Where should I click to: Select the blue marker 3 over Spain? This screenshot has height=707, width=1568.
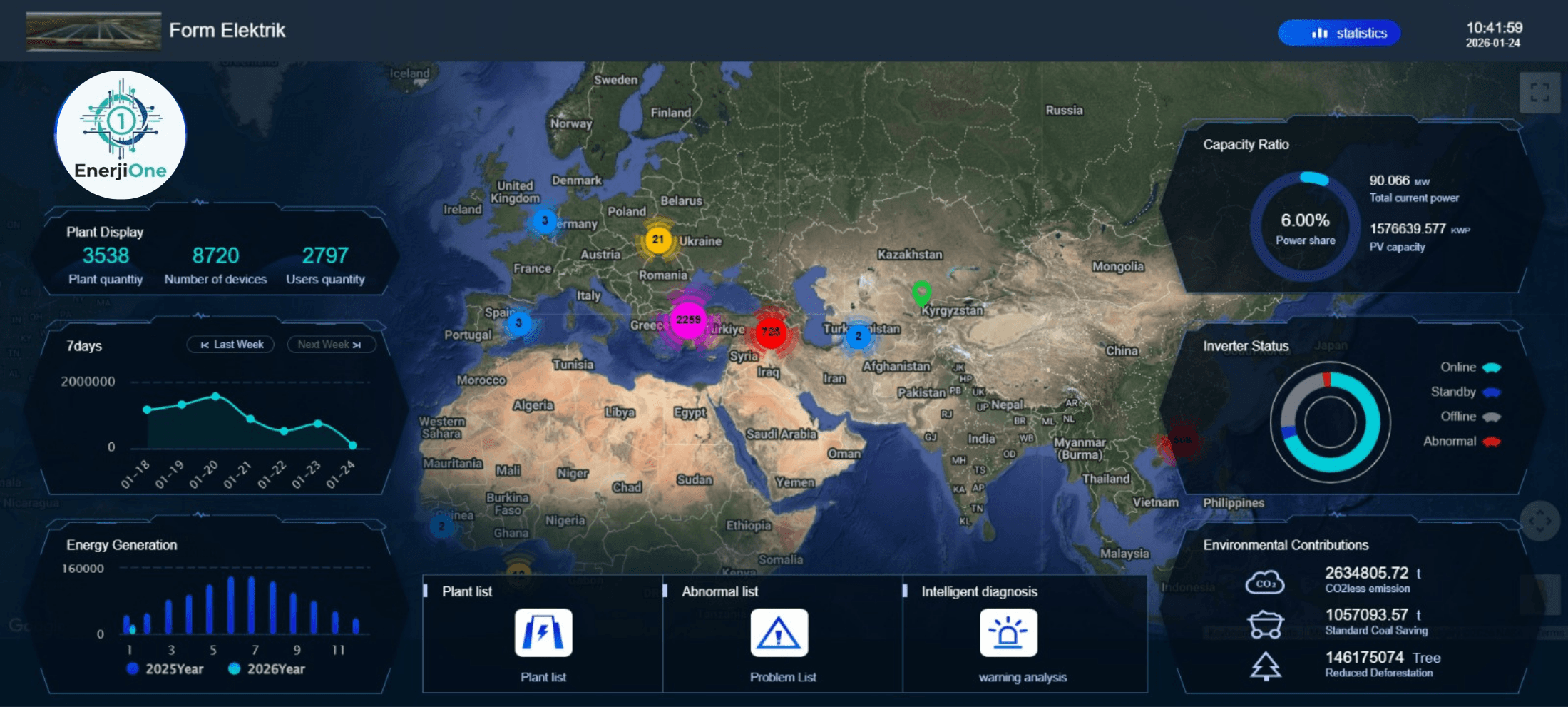tap(518, 323)
